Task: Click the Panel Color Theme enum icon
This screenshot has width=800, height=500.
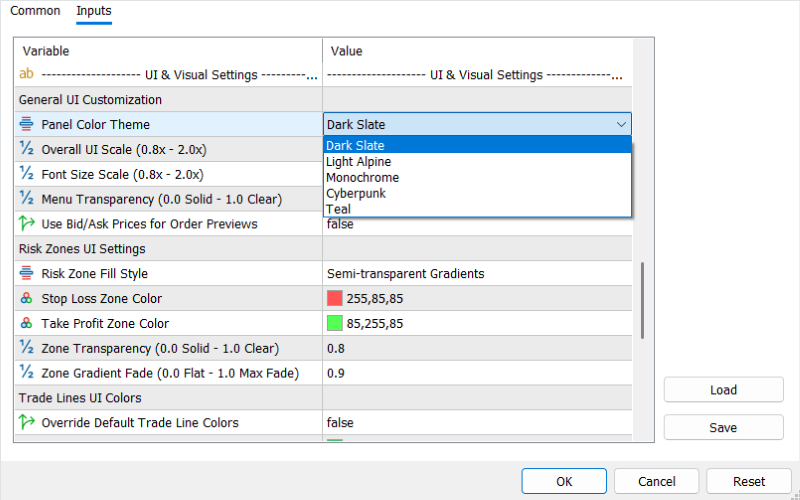Action: (27, 124)
